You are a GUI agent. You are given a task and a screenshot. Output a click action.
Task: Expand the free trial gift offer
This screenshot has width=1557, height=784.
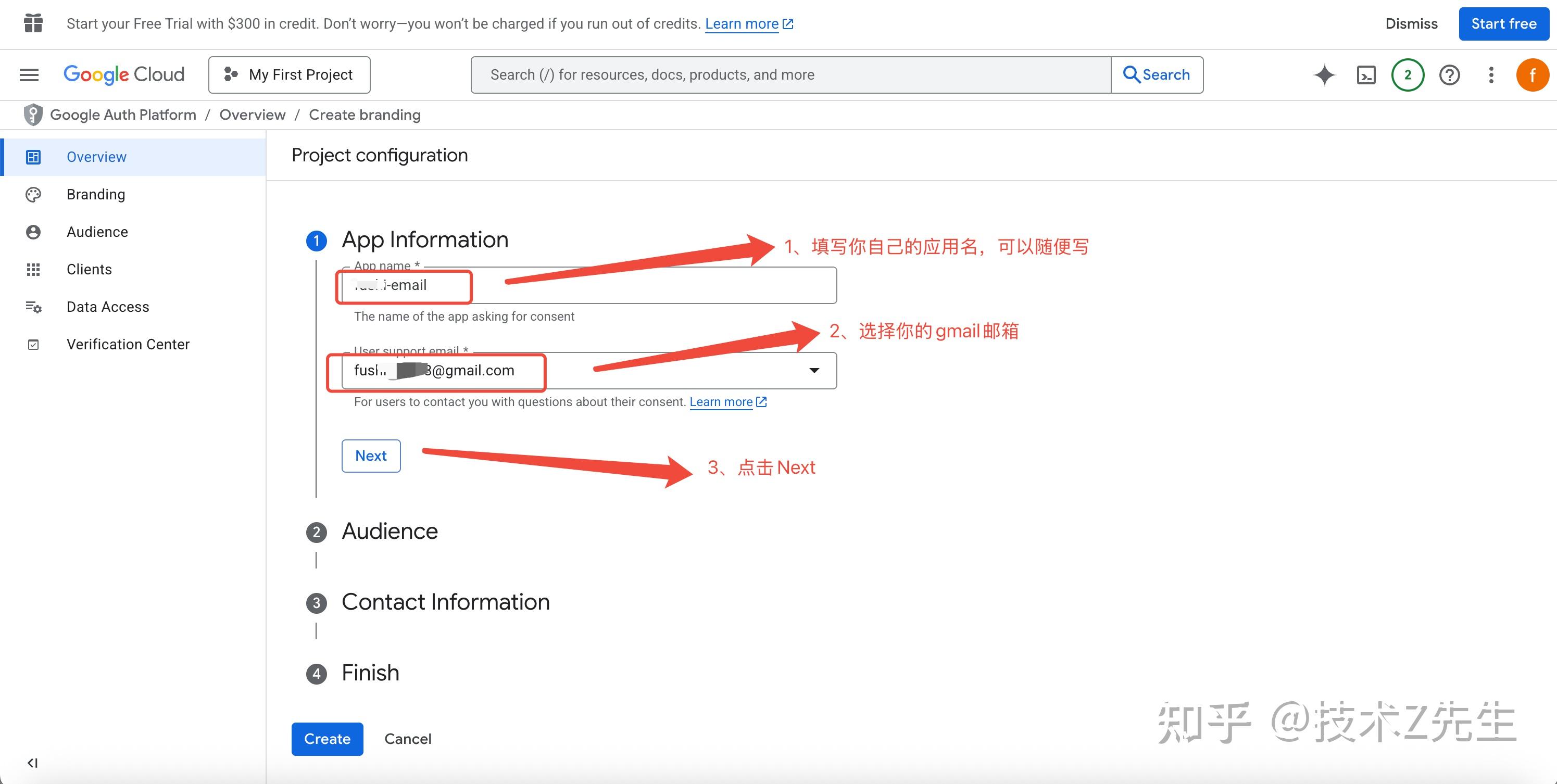click(x=33, y=23)
